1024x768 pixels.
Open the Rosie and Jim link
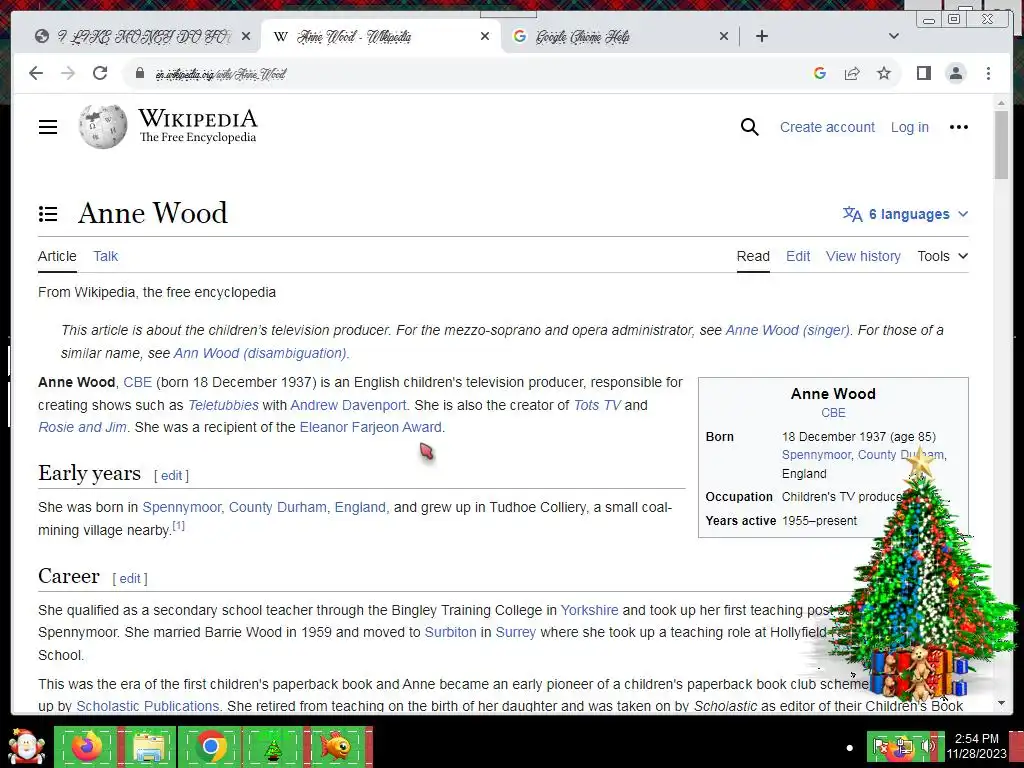coord(82,427)
